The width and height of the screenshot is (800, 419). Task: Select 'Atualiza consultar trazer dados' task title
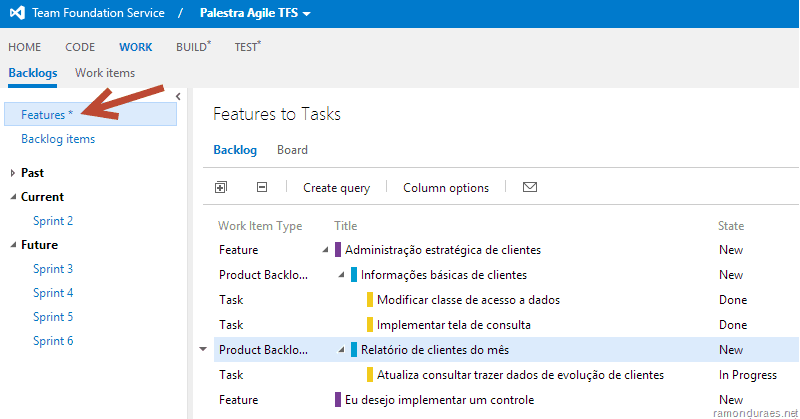tap(520, 375)
